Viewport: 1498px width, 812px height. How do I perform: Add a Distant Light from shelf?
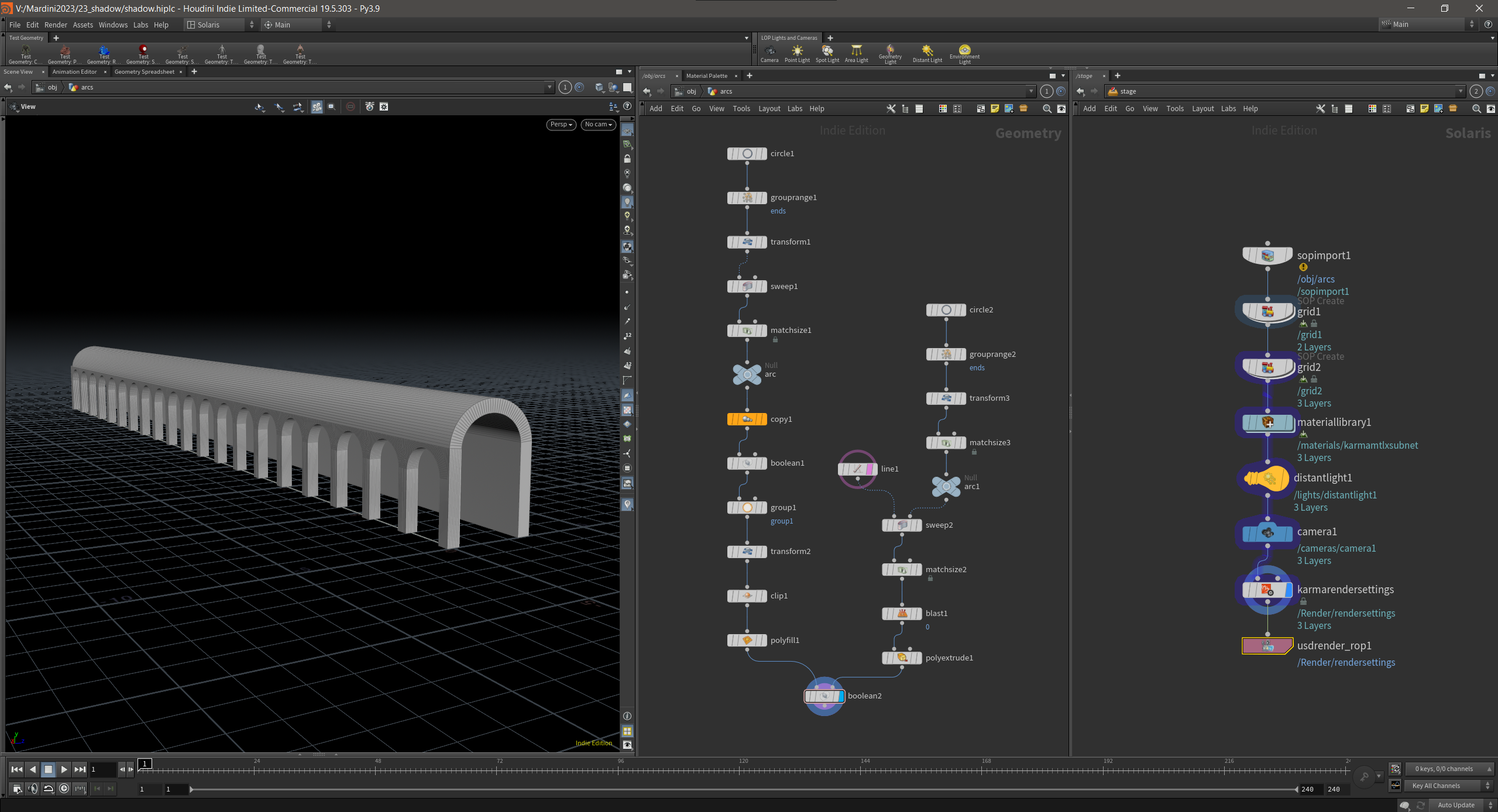[x=927, y=53]
